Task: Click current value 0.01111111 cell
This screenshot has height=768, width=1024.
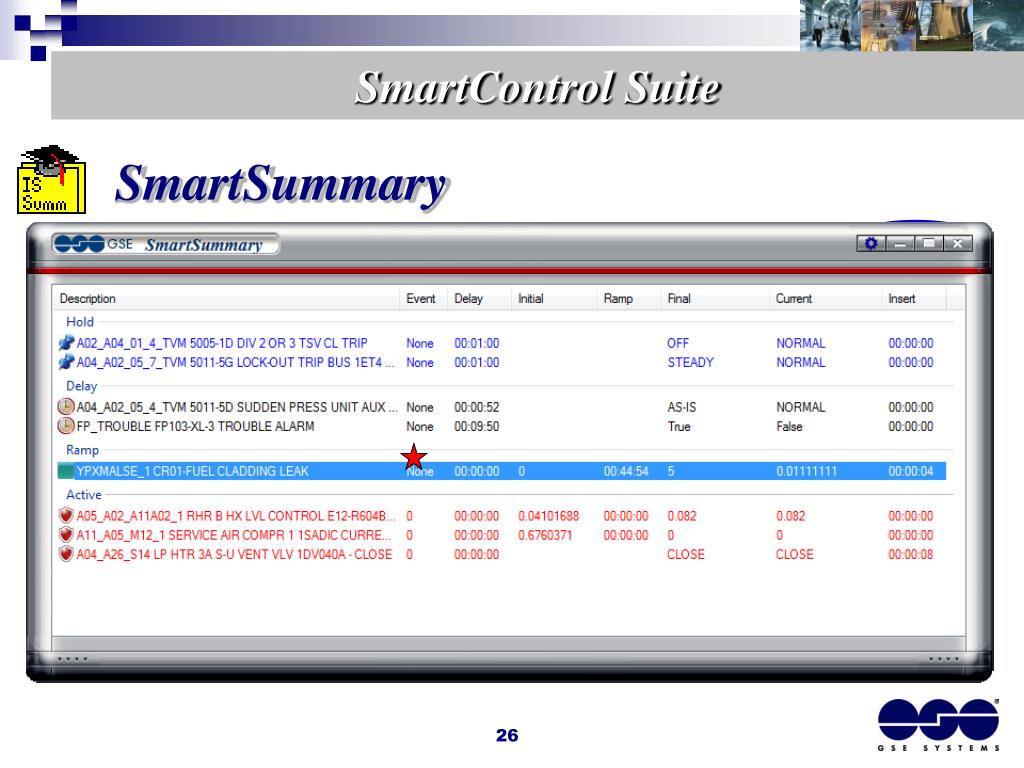Action: [x=806, y=471]
